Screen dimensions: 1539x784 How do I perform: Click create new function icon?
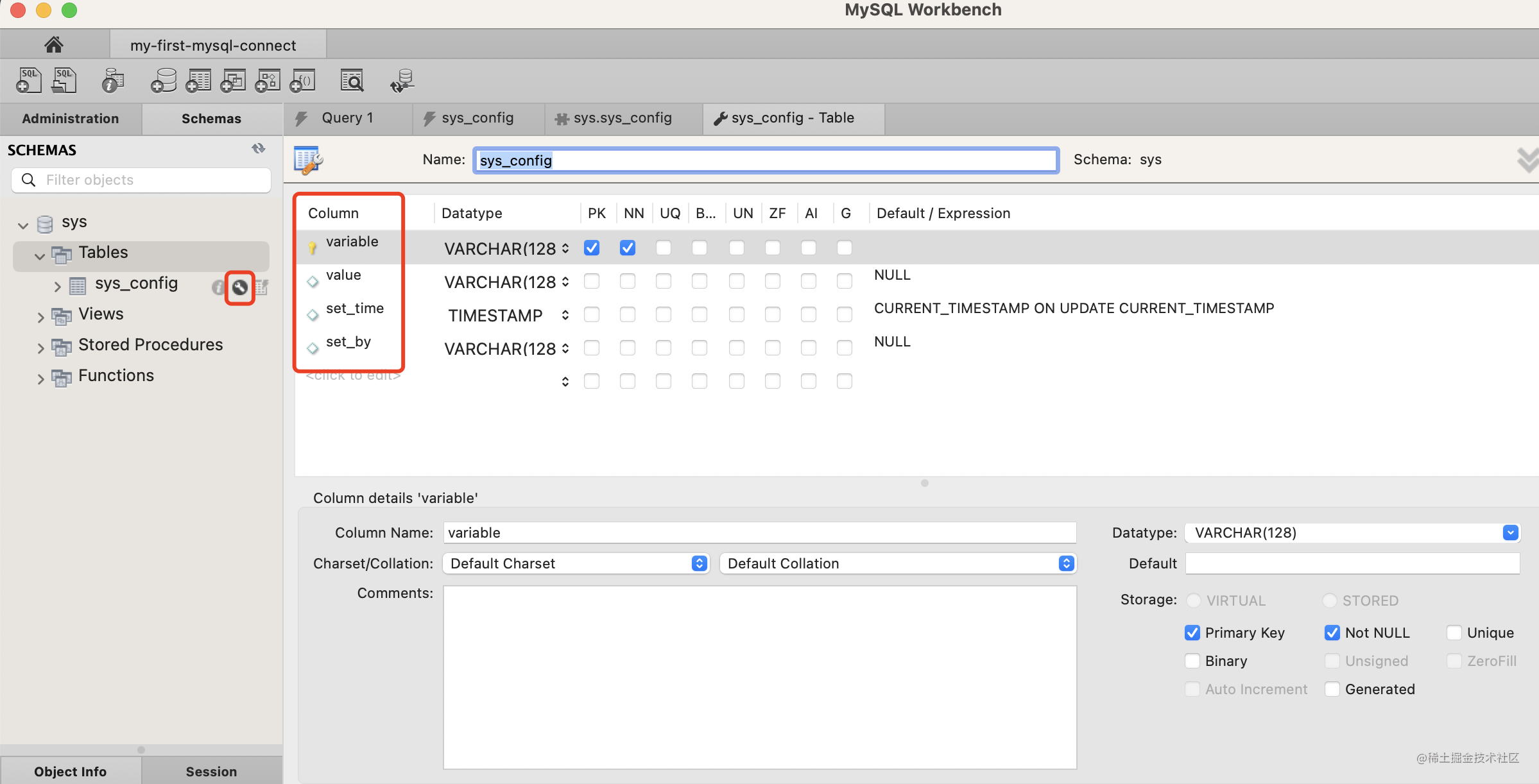click(x=303, y=81)
